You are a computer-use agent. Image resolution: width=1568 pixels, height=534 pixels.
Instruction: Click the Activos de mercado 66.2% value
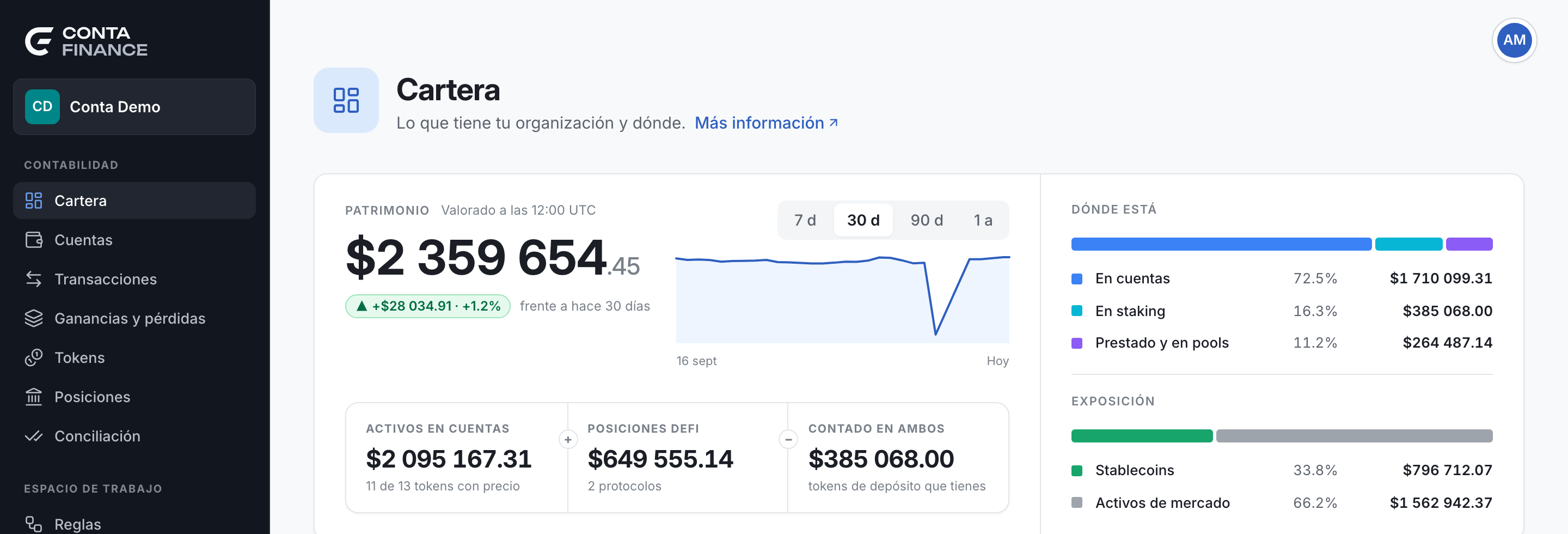(x=1315, y=503)
